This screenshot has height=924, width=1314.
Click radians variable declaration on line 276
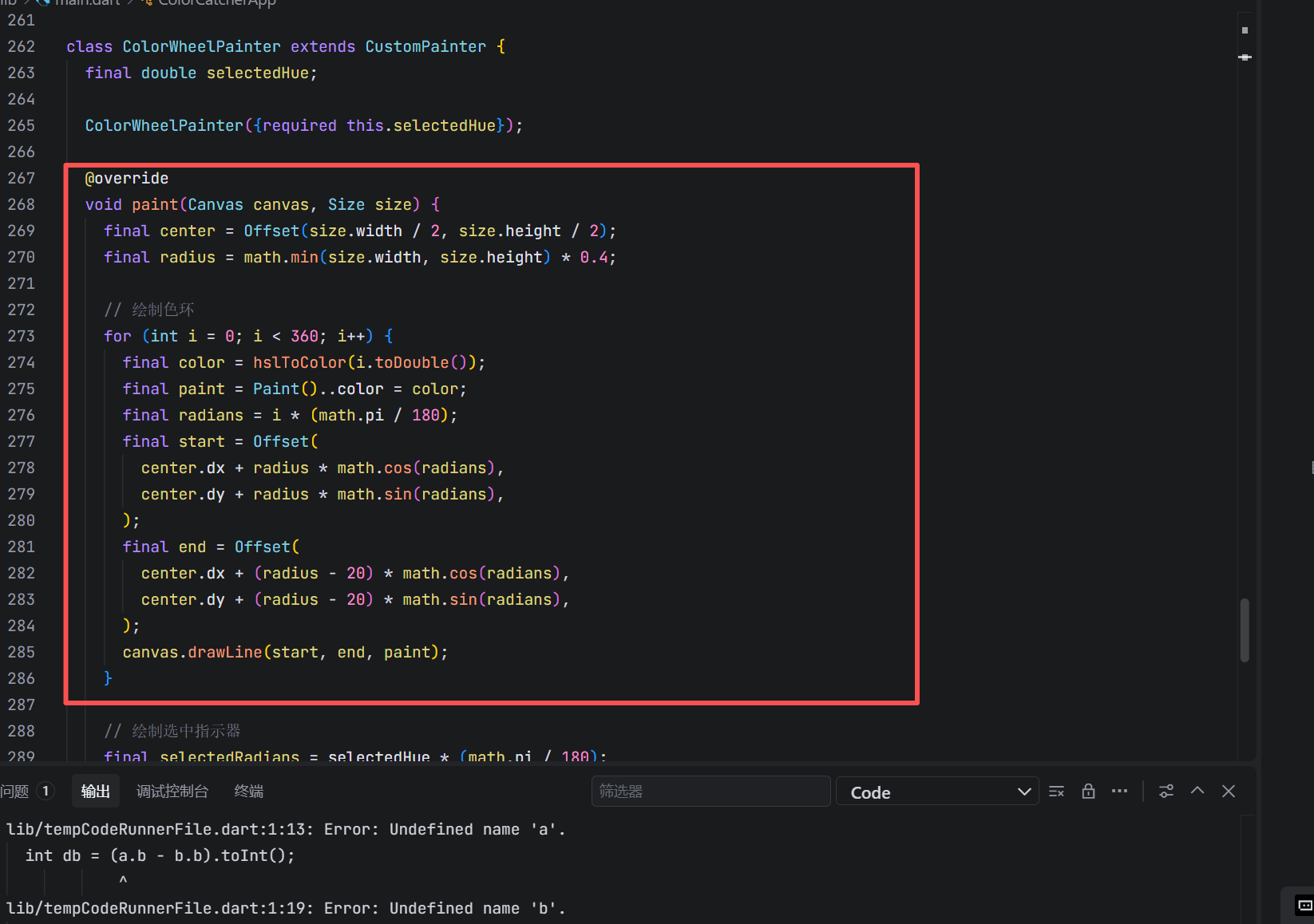pos(211,415)
